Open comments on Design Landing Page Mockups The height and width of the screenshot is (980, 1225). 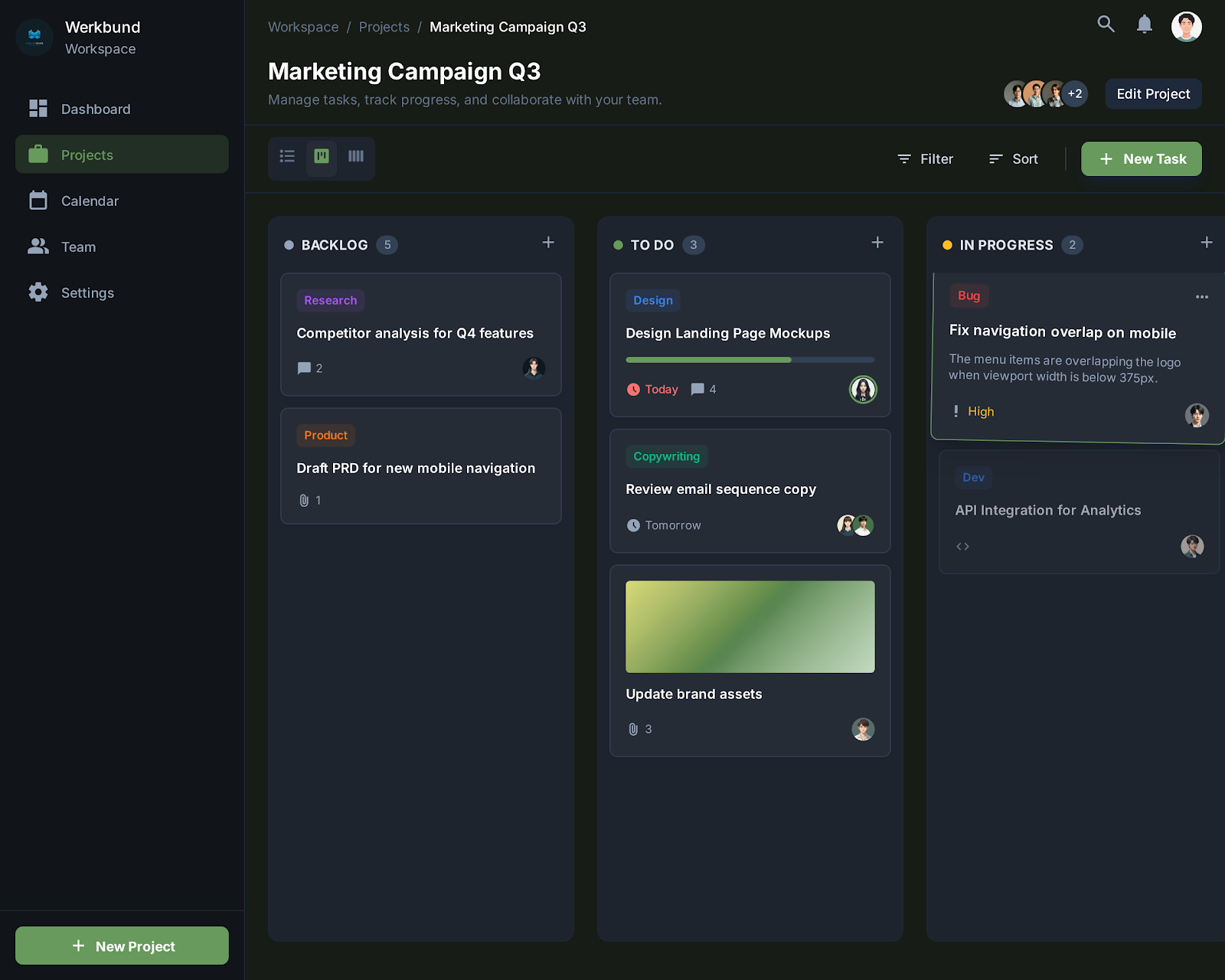(x=697, y=389)
